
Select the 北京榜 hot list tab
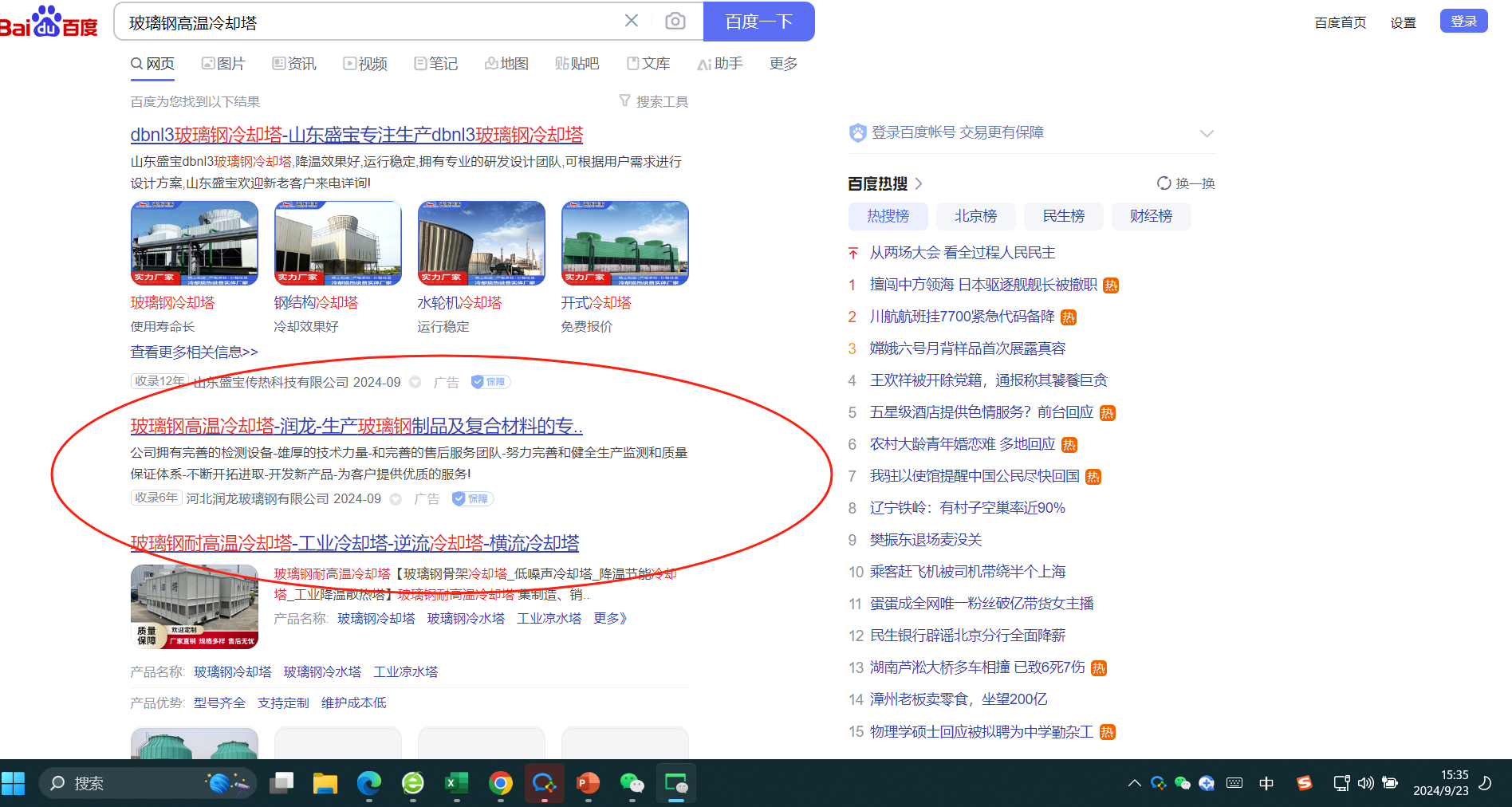click(975, 216)
